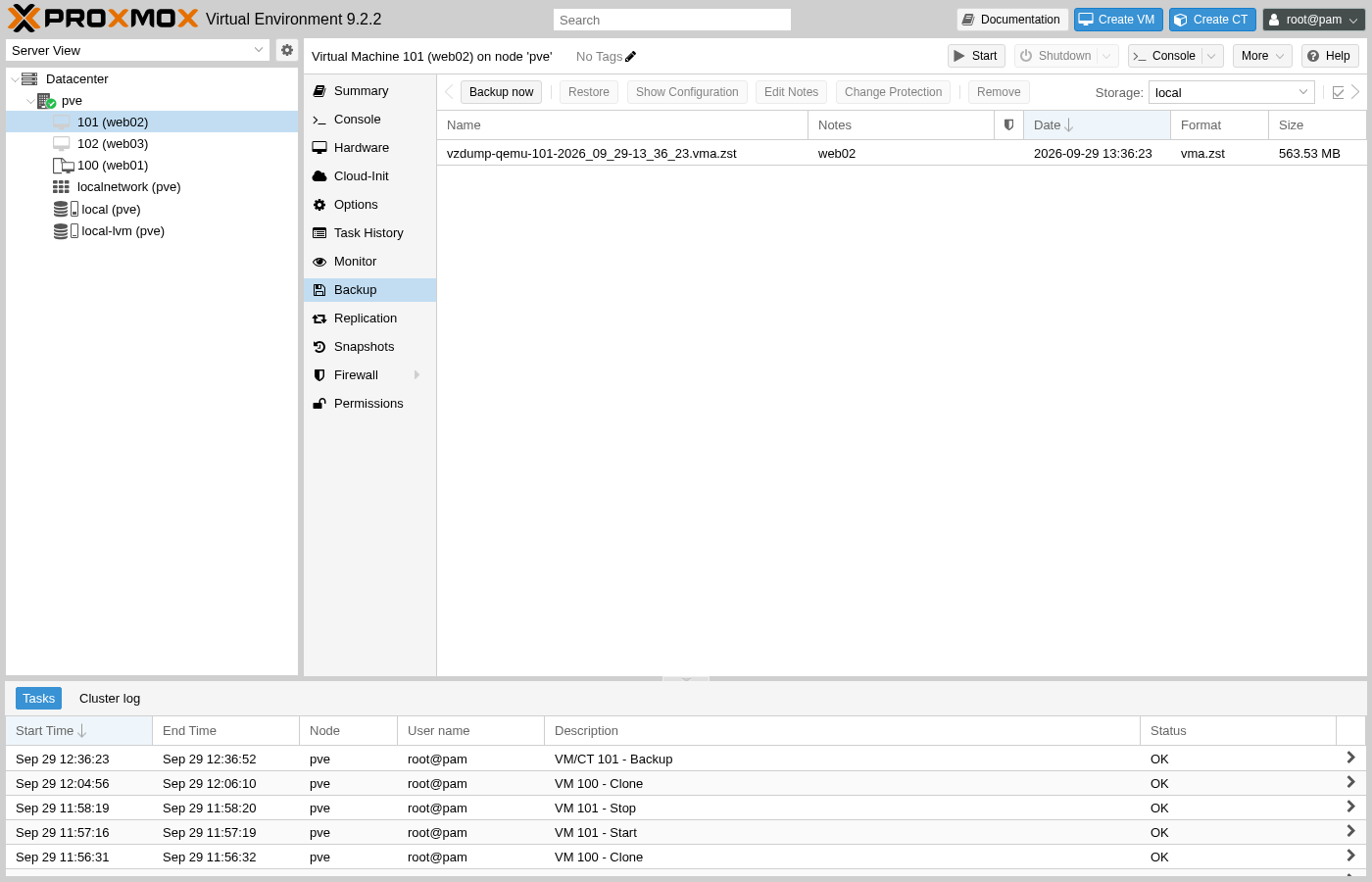Click the template 100 (web01) icon
The height and width of the screenshot is (882, 1372).
pyautogui.click(x=63, y=166)
